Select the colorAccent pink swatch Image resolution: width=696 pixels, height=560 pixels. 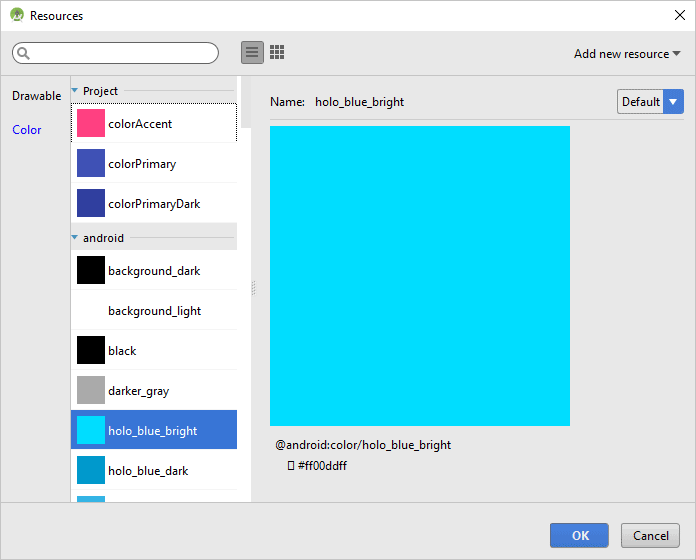click(91, 124)
